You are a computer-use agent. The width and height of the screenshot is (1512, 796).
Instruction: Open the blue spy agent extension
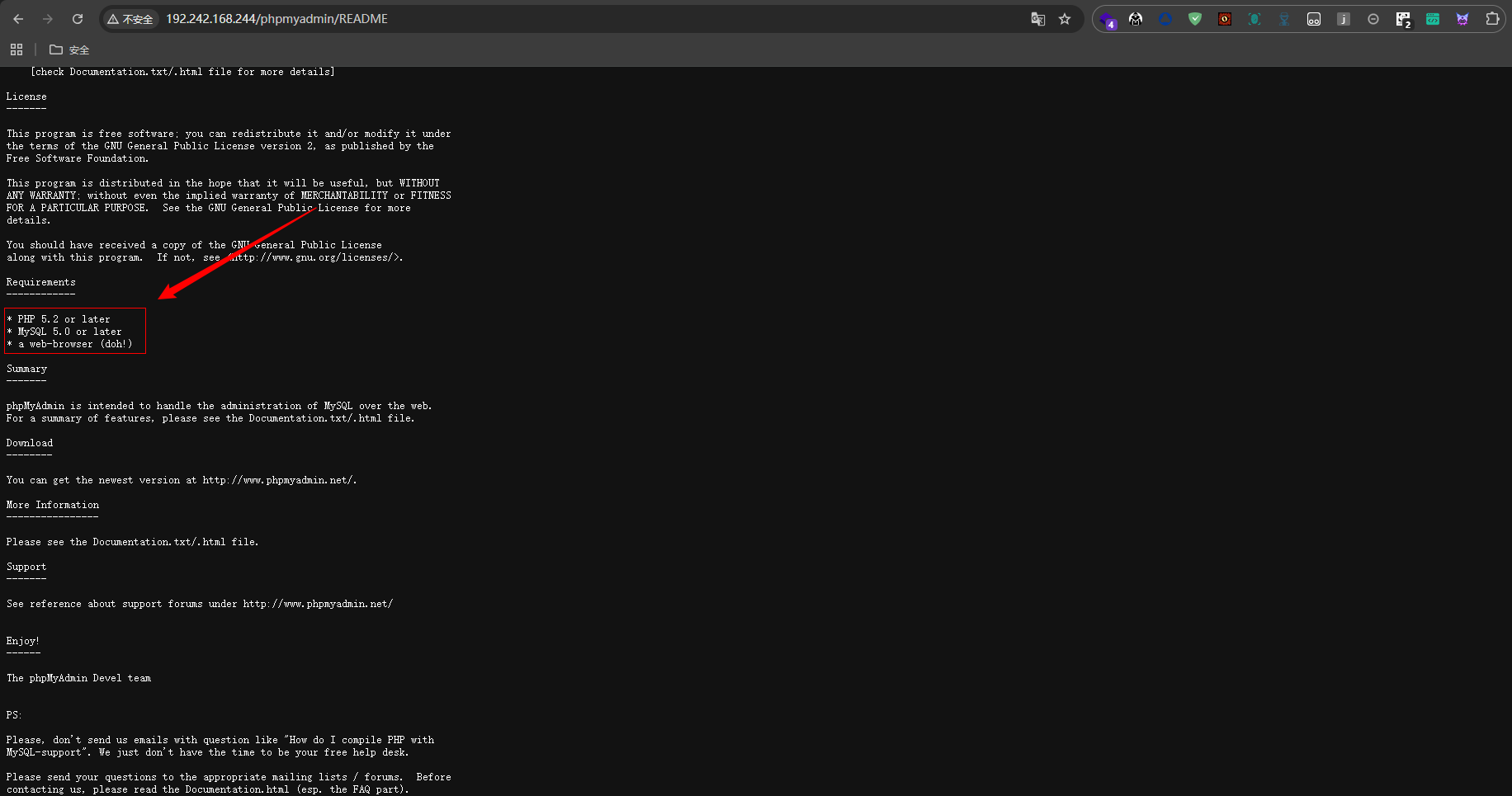point(1284,19)
